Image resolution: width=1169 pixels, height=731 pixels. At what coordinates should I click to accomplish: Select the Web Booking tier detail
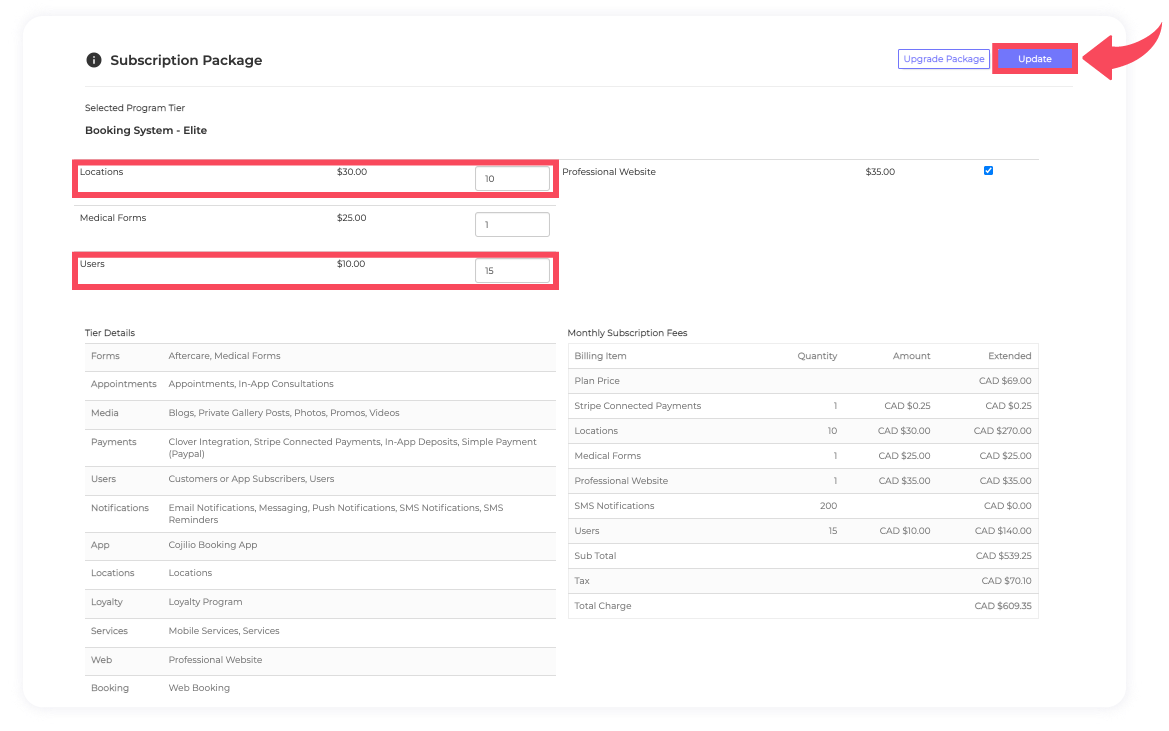[x=199, y=688]
